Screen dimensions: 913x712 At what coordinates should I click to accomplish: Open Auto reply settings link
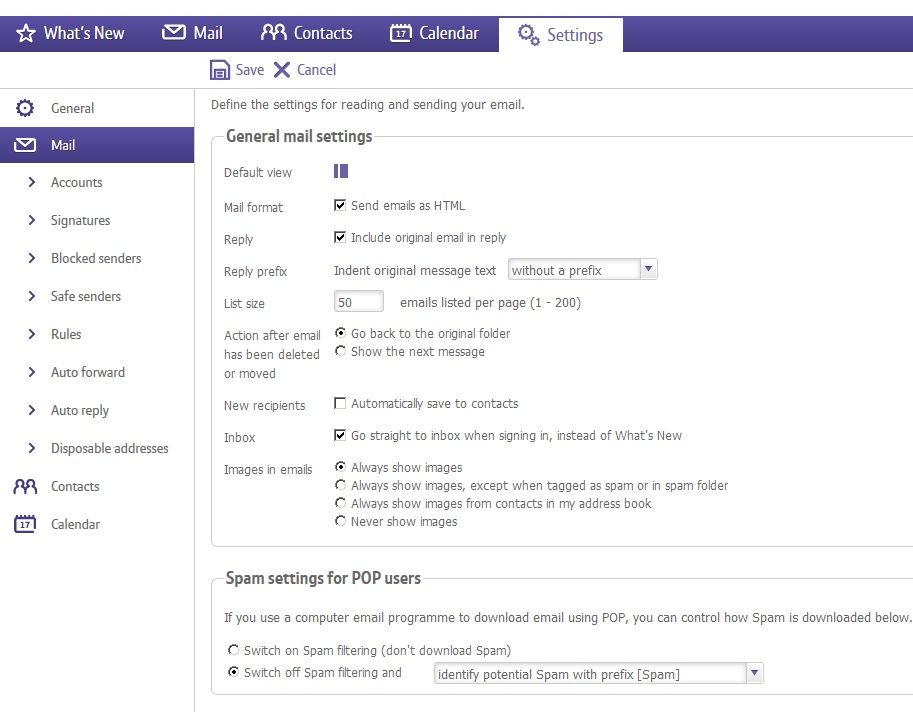[x=80, y=410]
